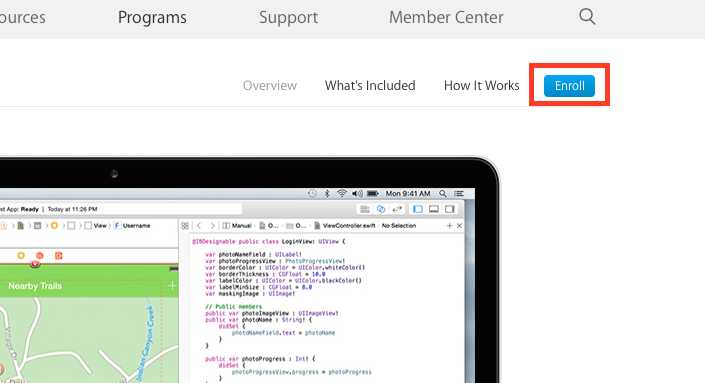Switch to the Overview section

click(270, 85)
